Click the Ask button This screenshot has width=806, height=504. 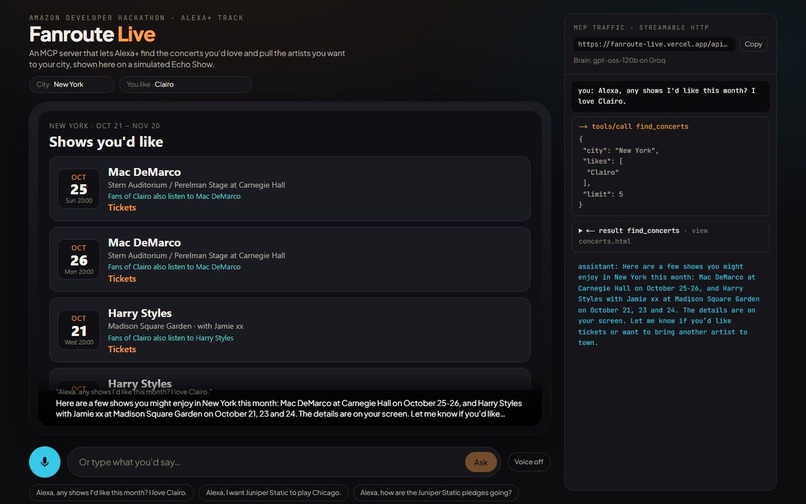tap(481, 462)
